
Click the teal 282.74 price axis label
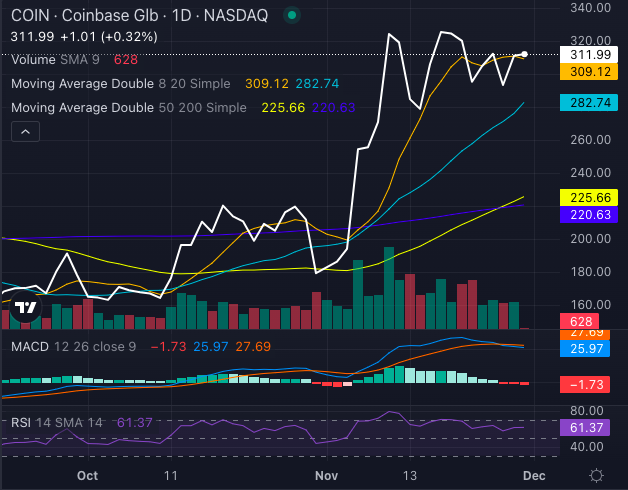click(590, 103)
